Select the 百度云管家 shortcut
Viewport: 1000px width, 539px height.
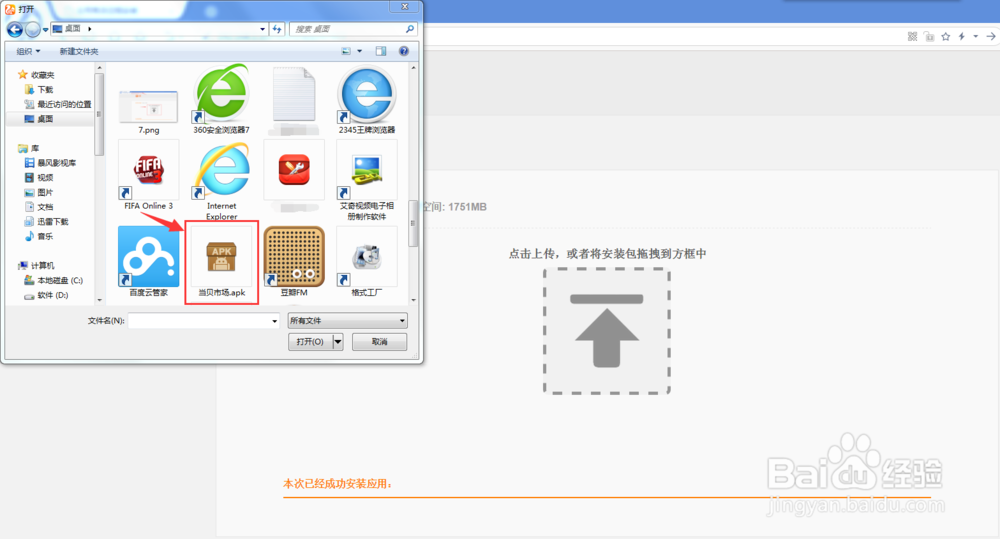point(149,262)
